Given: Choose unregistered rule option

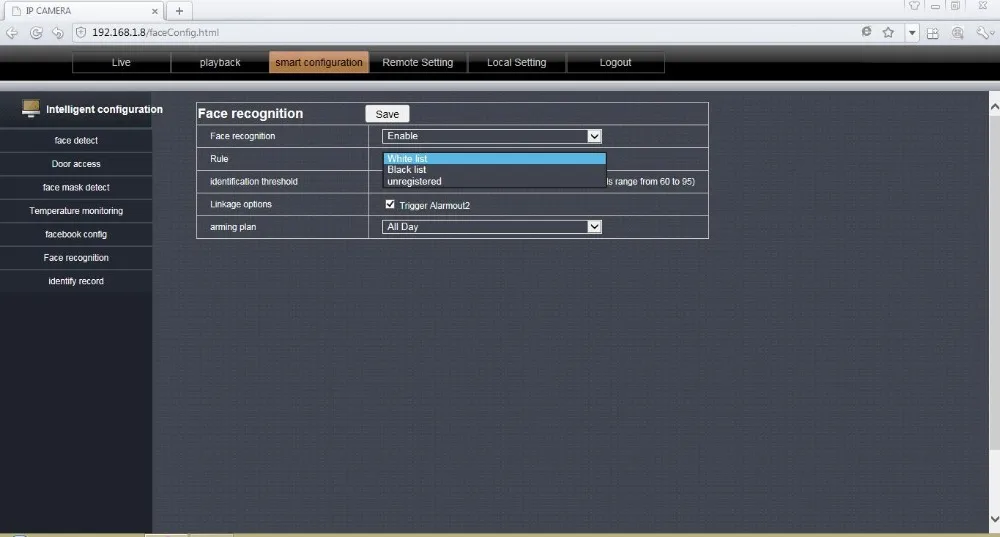Looking at the screenshot, I should click(494, 181).
